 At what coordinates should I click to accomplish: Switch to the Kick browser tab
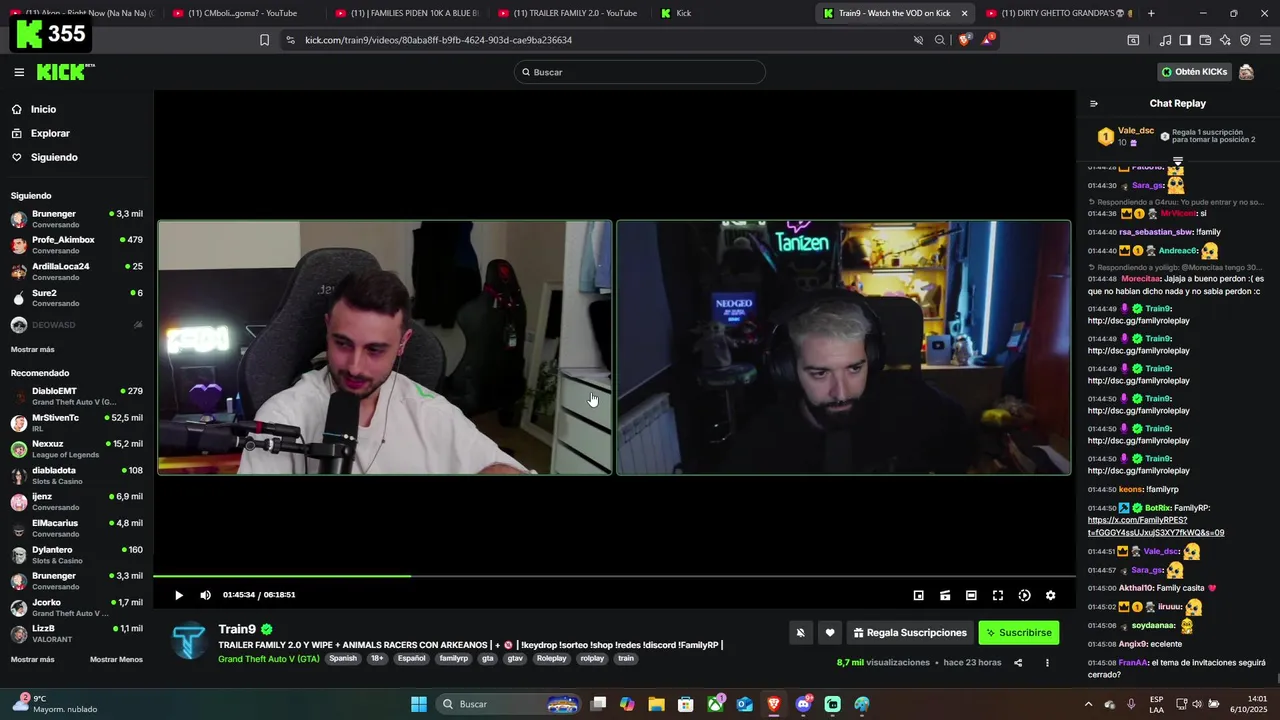[x=732, y=13]
